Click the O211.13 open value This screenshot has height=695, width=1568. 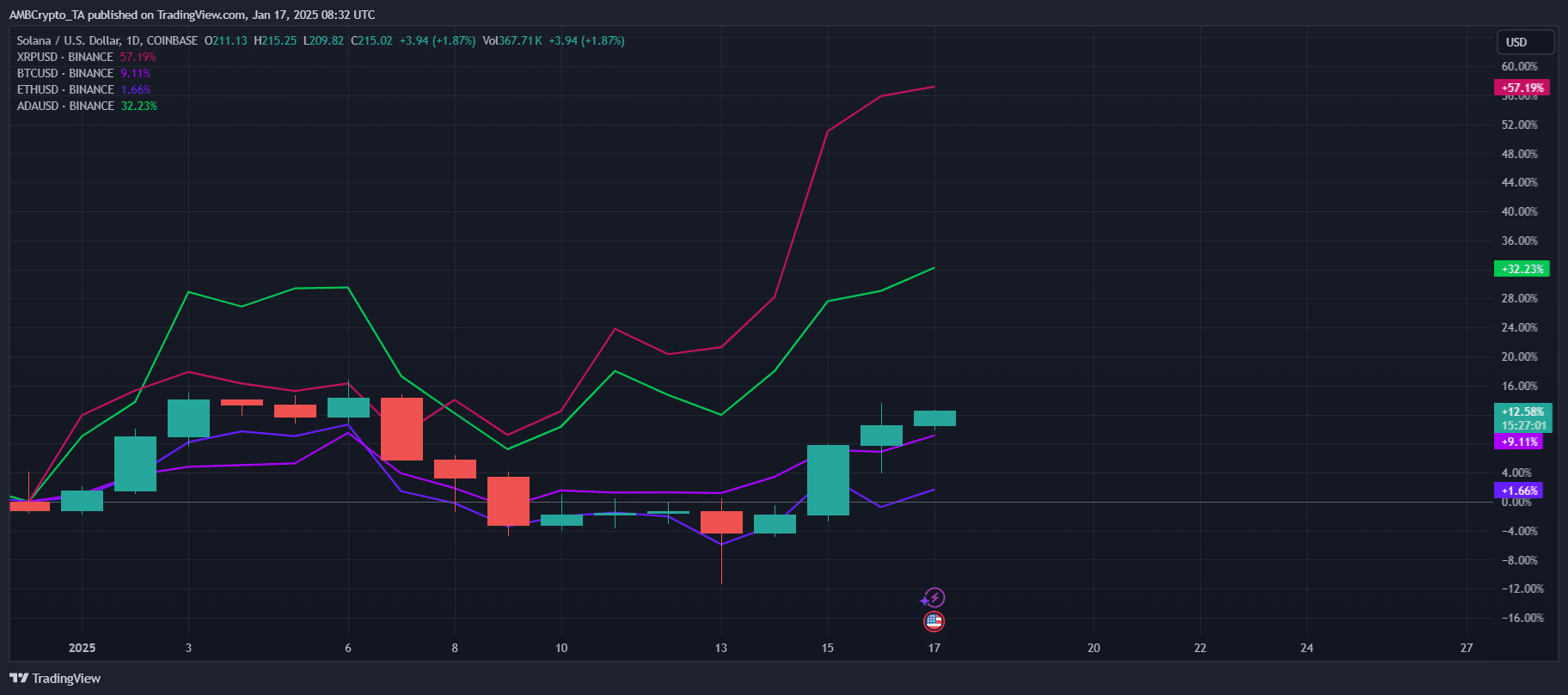click(x=225, y=40)
